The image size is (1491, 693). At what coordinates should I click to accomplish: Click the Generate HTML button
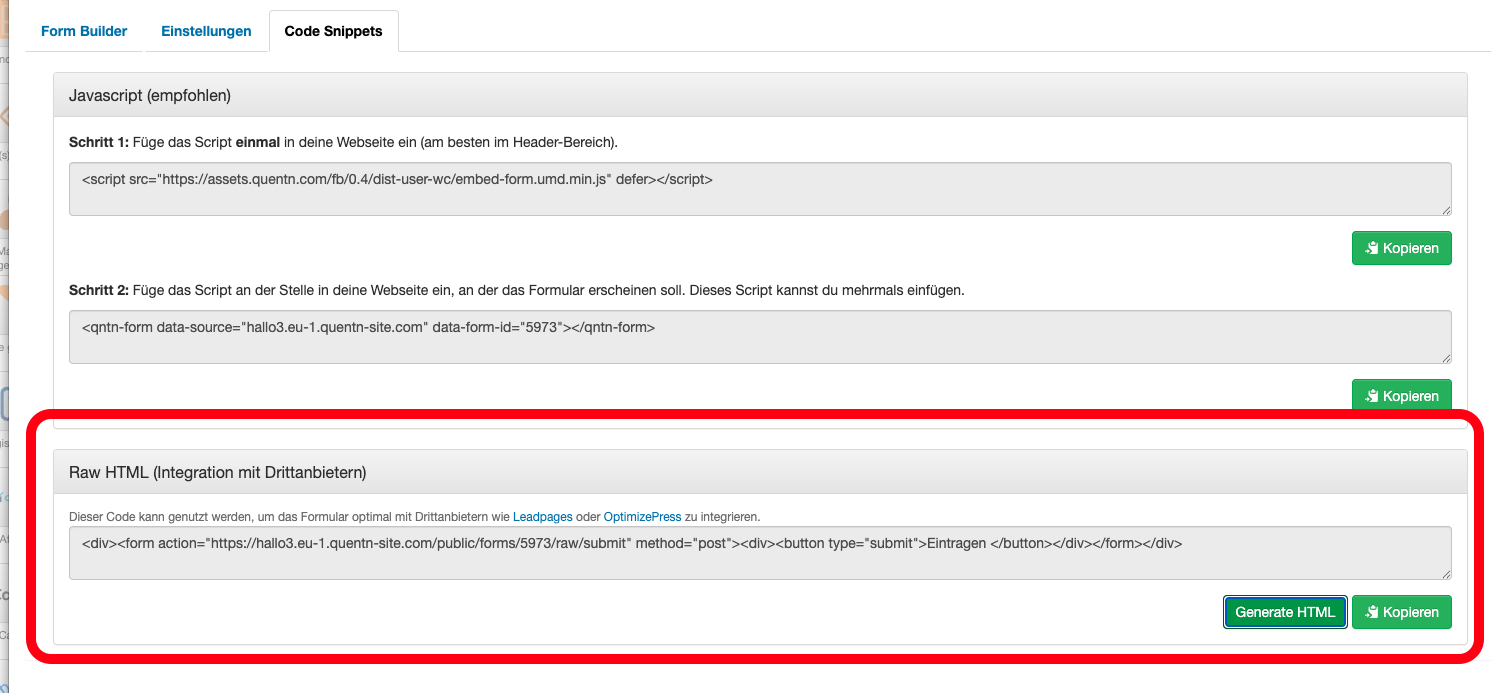(x=1285, y=612)
